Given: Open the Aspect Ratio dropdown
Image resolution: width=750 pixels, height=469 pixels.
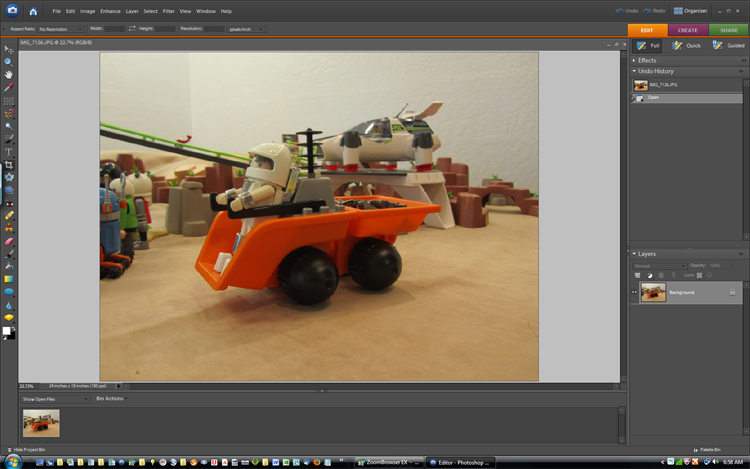Looking at the screenshot, I should pos(60,29).
